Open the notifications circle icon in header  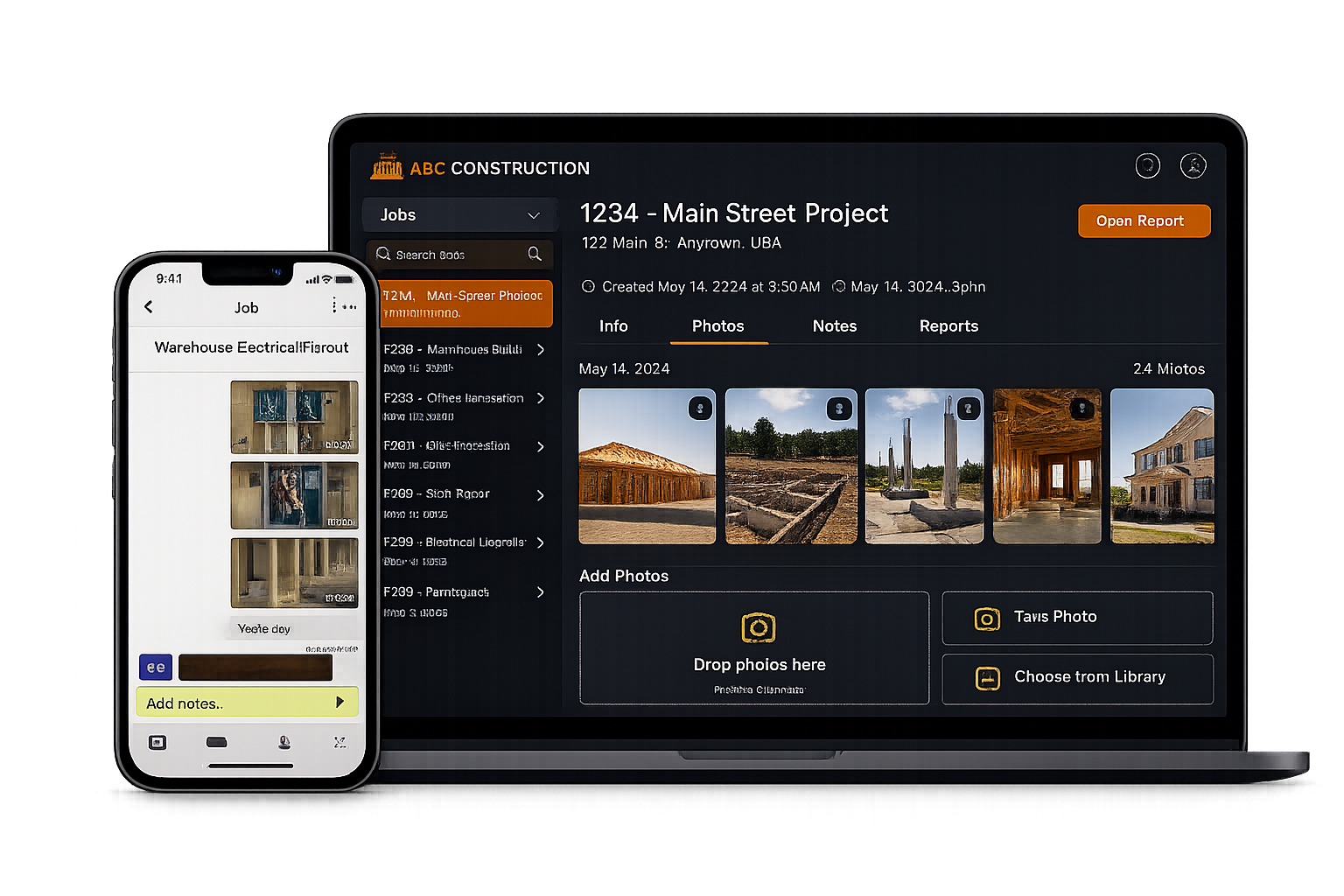pyautogui.click(x=1147, y=165)
